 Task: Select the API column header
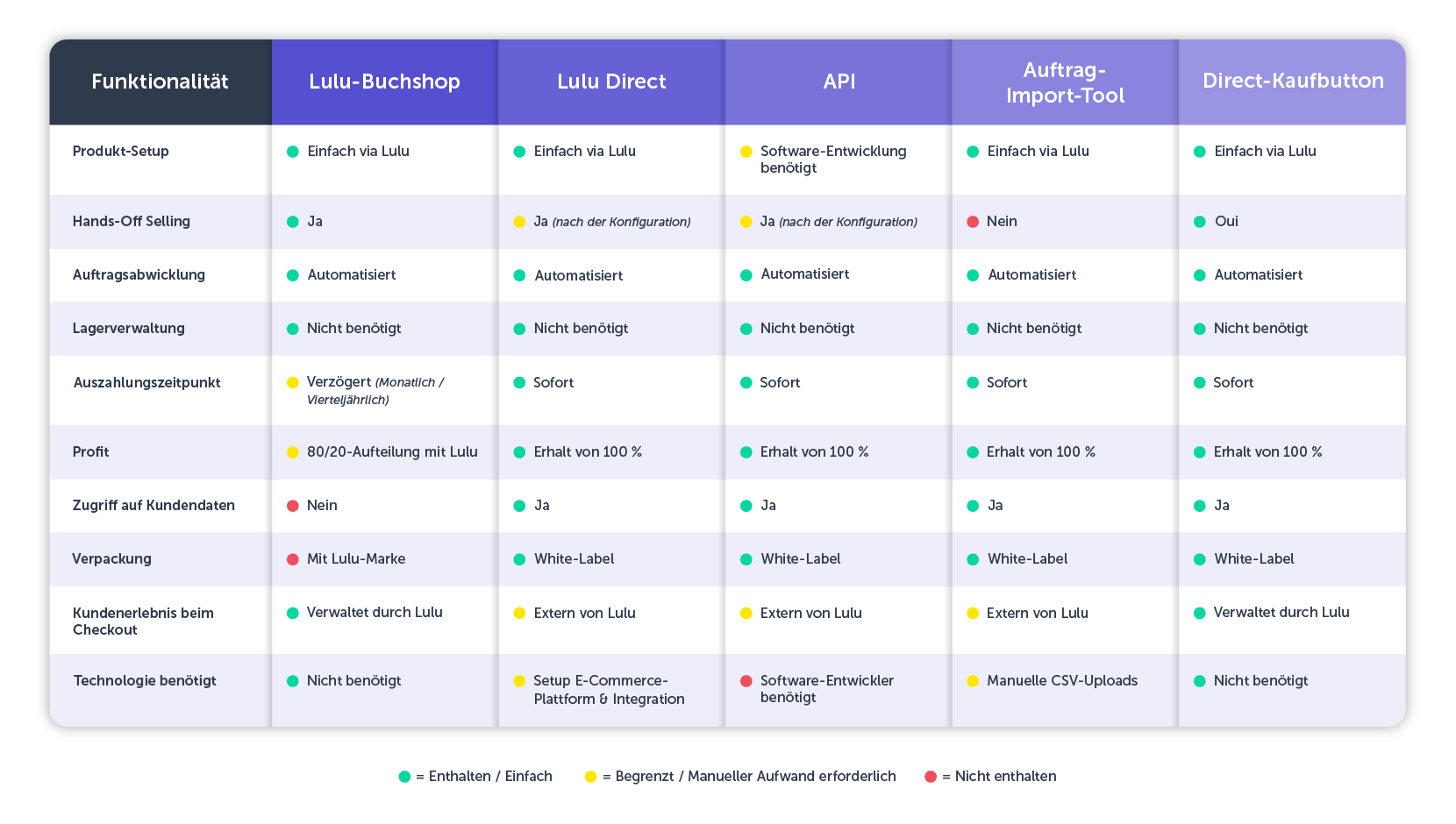(839, 82)
